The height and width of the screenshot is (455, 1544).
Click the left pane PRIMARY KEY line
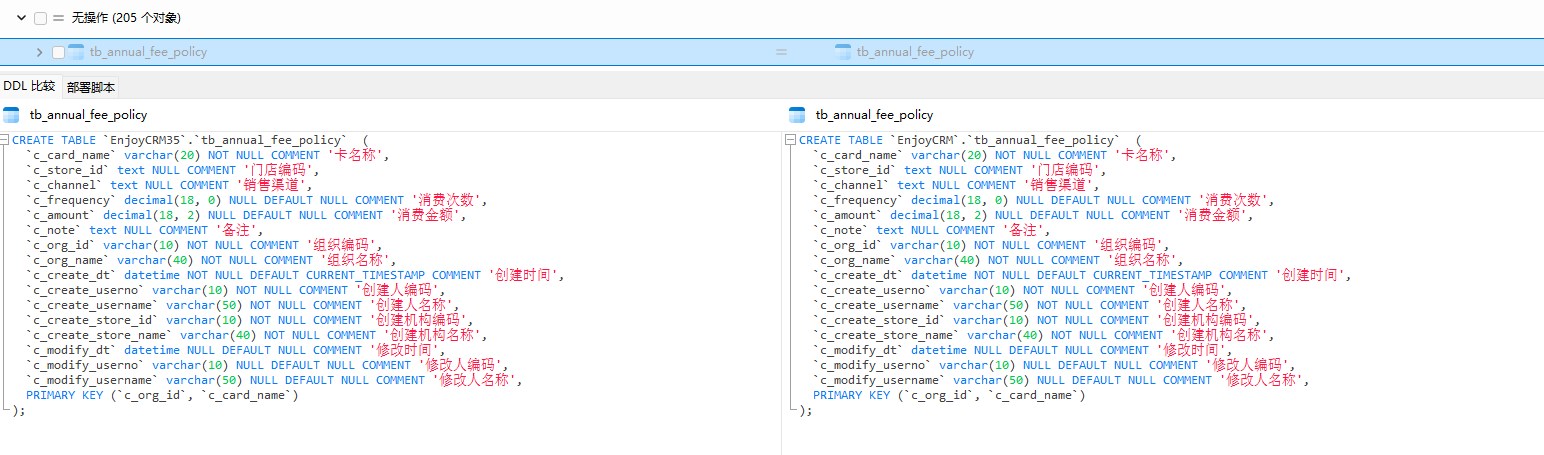click(162, 395)
